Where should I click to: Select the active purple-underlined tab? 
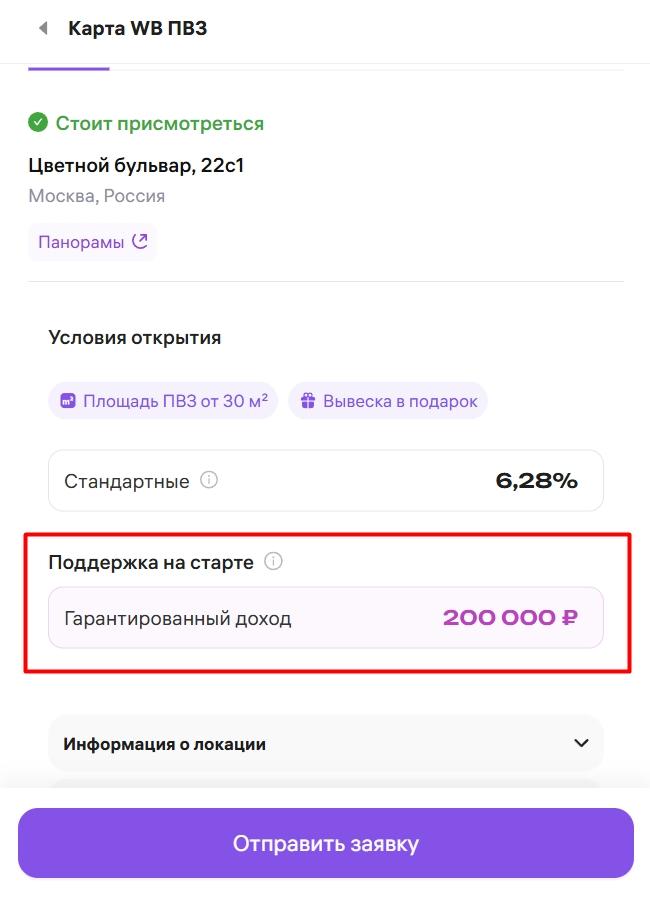(68, 68)
